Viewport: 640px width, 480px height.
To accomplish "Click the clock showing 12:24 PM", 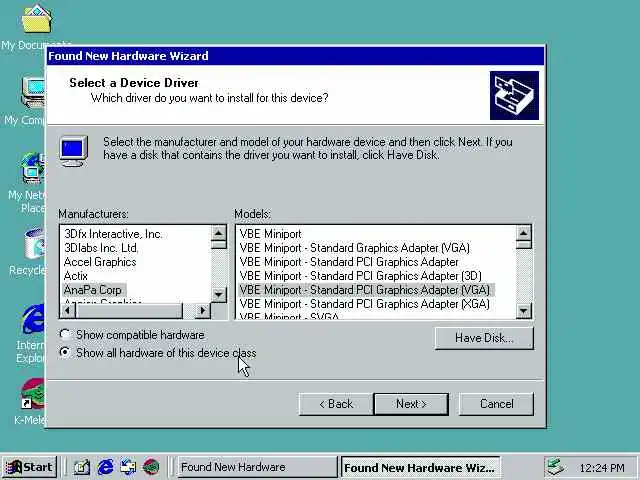I will point(602,468).
